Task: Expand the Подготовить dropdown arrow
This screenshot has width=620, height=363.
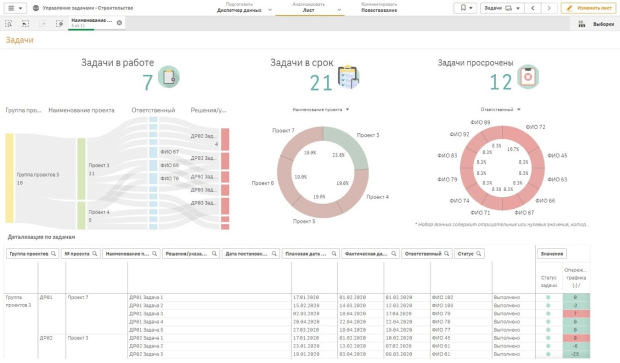Action: pyautogui.click(x=270, y=10)
